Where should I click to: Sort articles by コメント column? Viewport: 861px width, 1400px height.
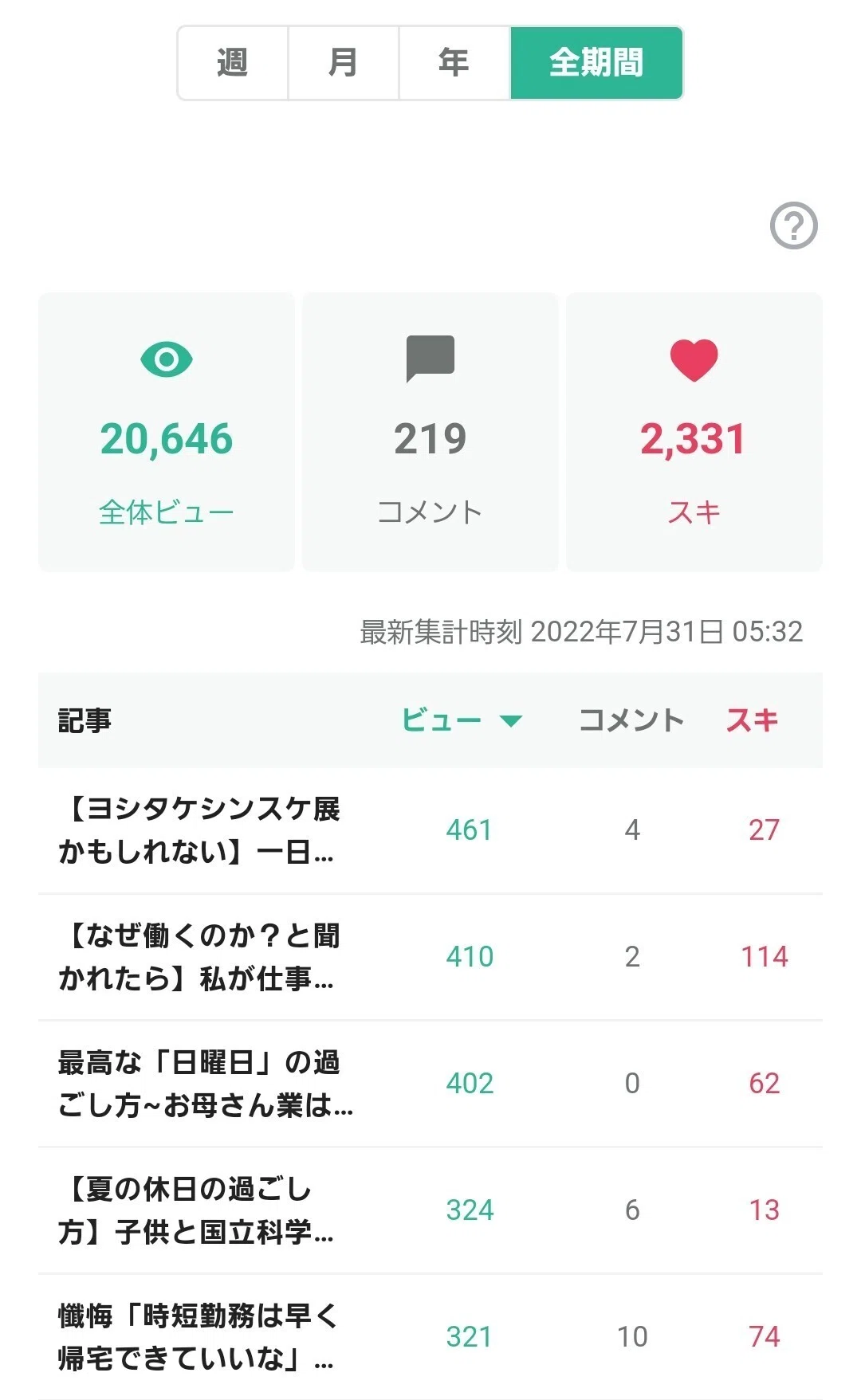pos(631,720)
